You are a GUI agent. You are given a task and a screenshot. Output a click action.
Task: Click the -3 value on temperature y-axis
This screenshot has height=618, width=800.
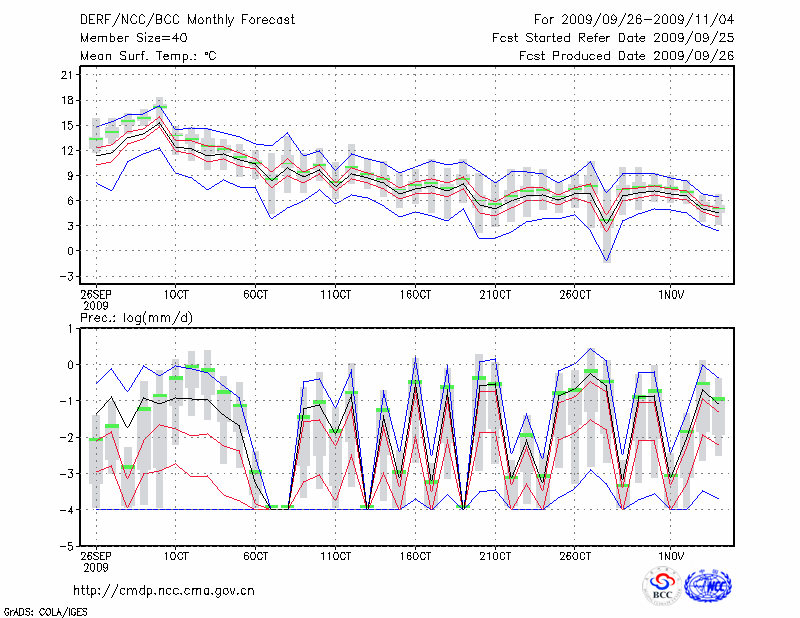coord(68,276)
